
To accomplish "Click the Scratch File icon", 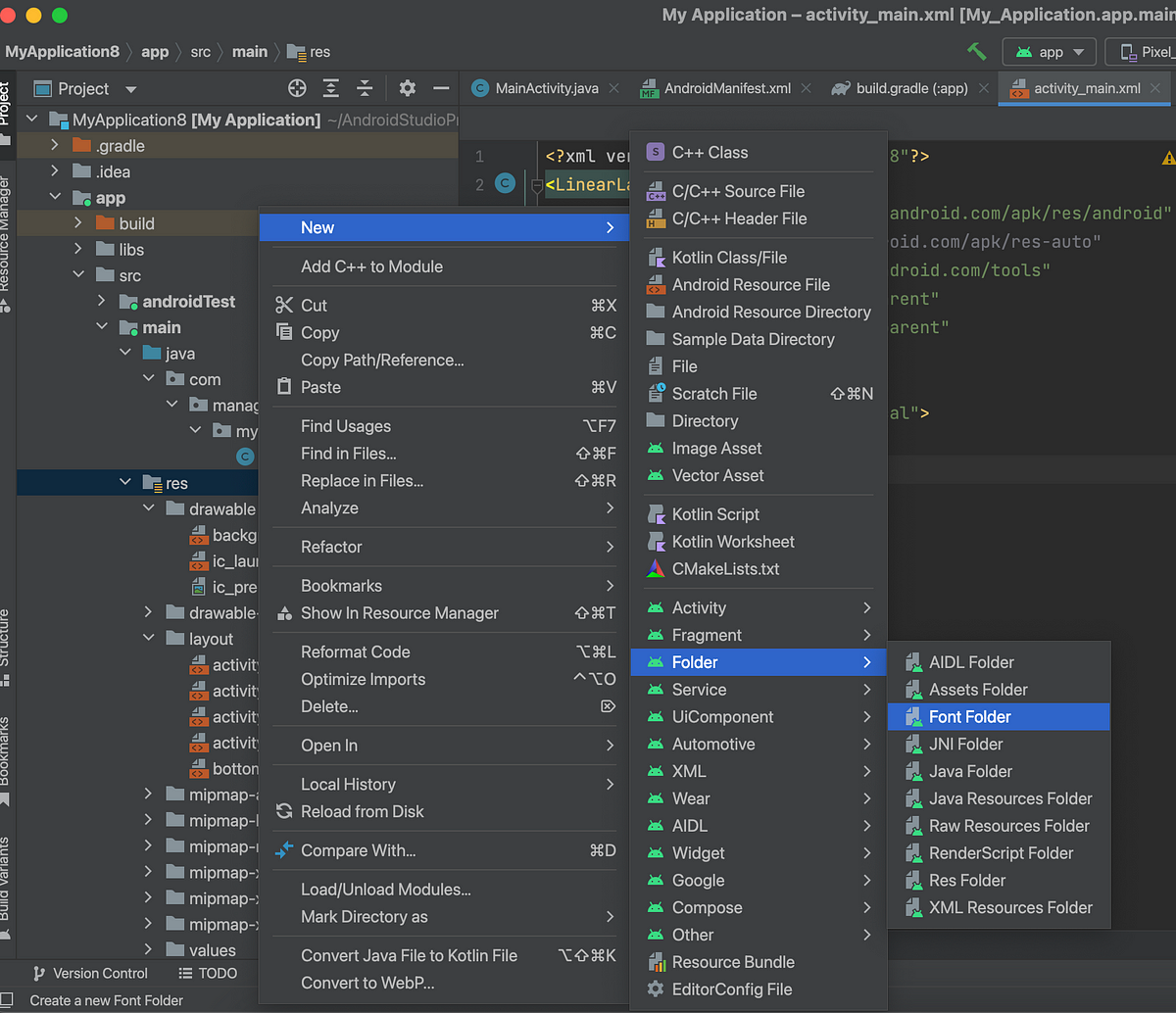I will pos(657,394).
